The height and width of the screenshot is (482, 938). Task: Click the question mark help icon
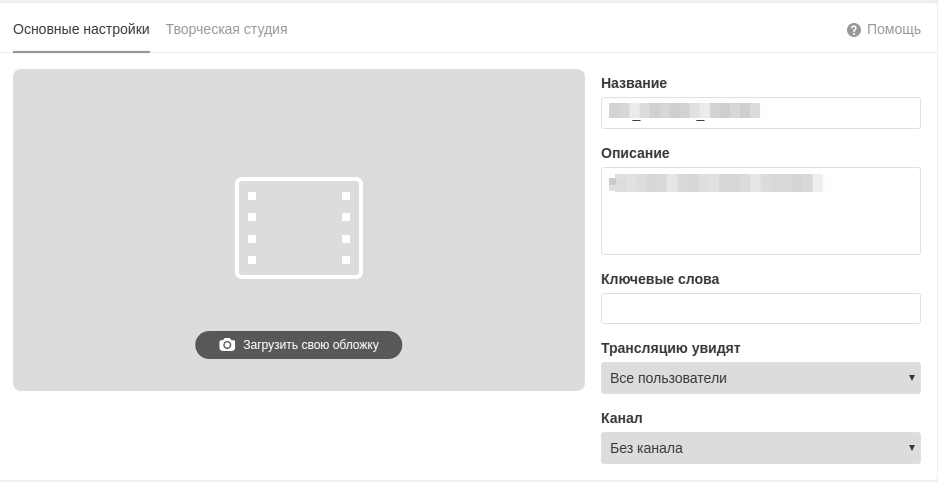click(853, 30)
